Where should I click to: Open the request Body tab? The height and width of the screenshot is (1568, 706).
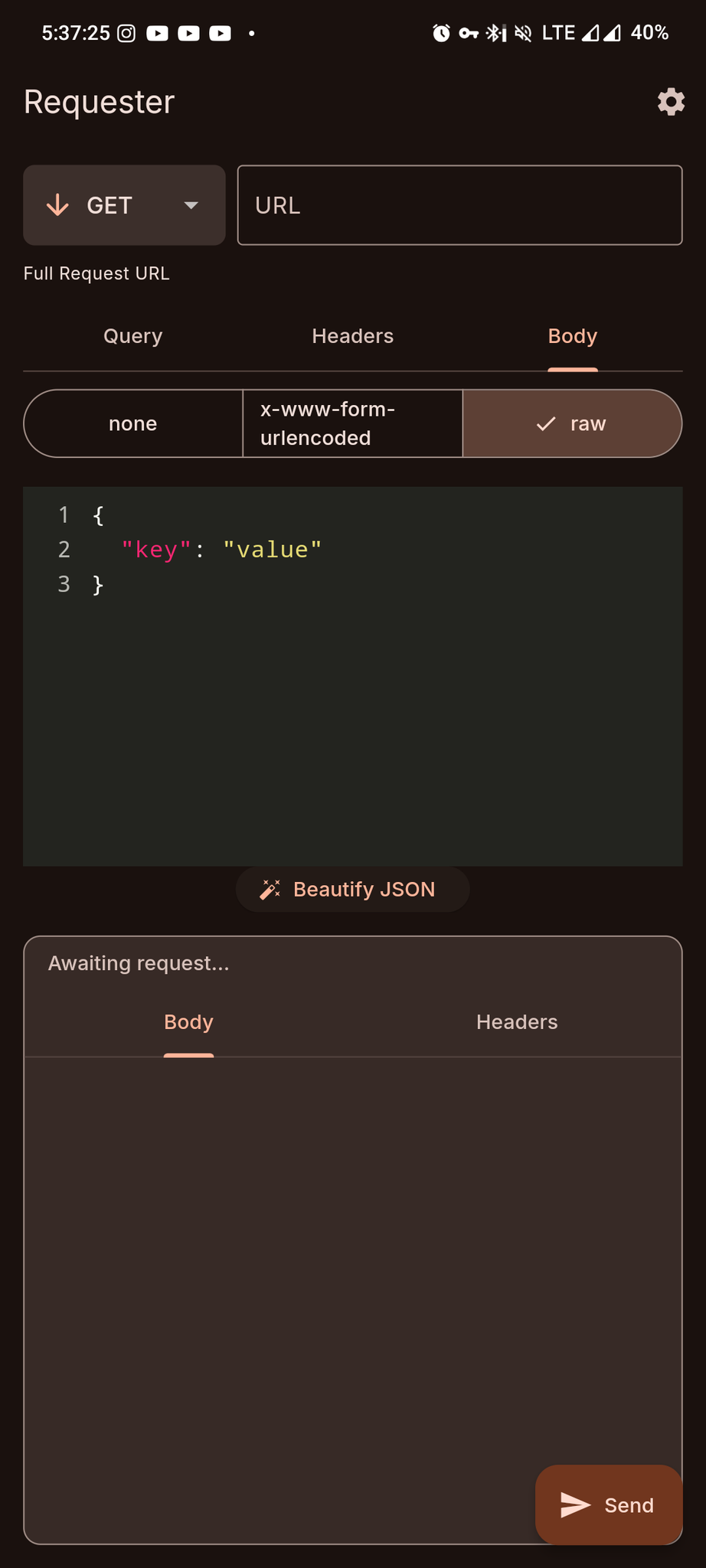pyautogui.click(x=572, y=336)
